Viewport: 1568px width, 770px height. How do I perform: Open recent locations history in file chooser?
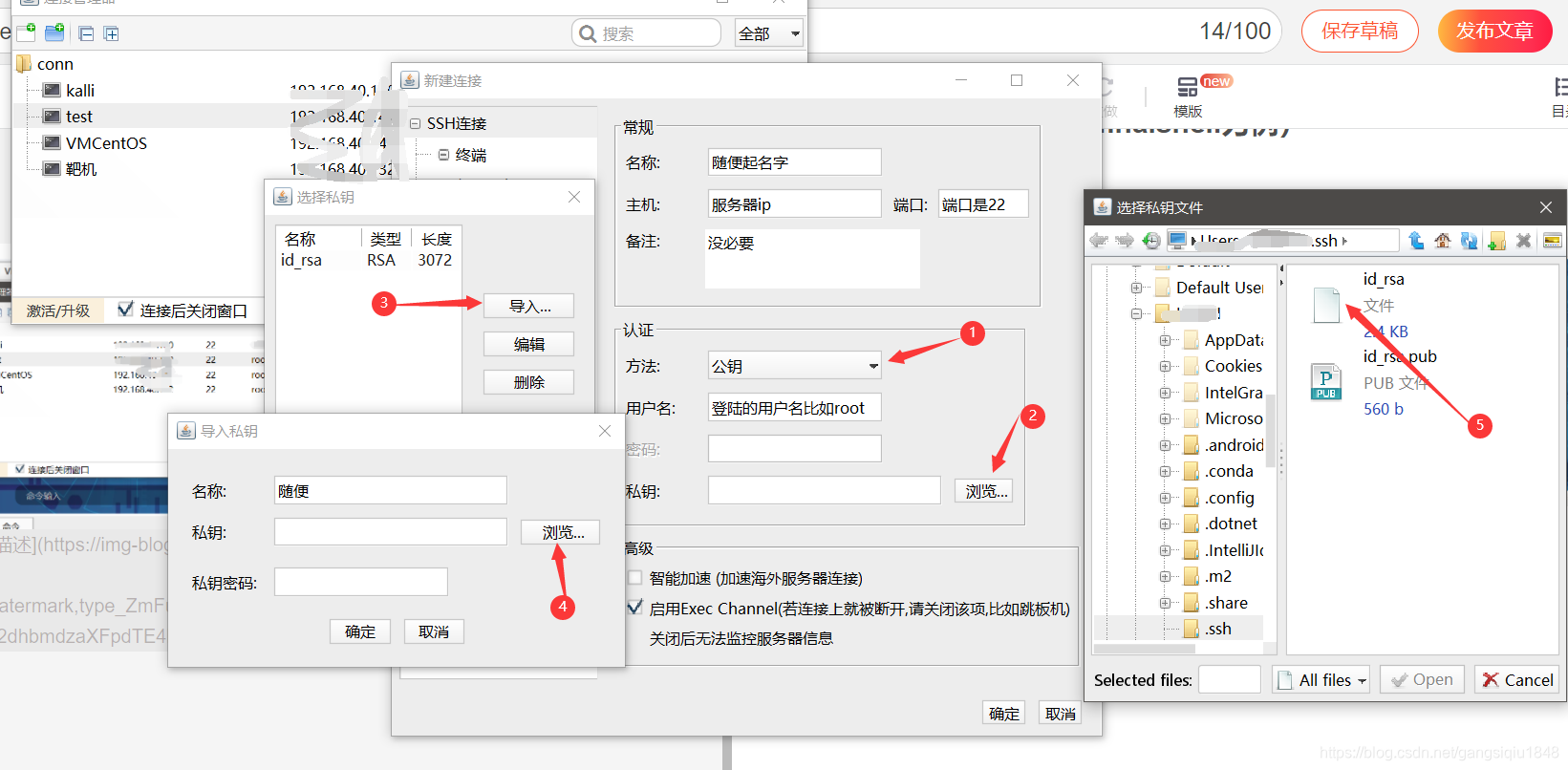[1151, 241]
